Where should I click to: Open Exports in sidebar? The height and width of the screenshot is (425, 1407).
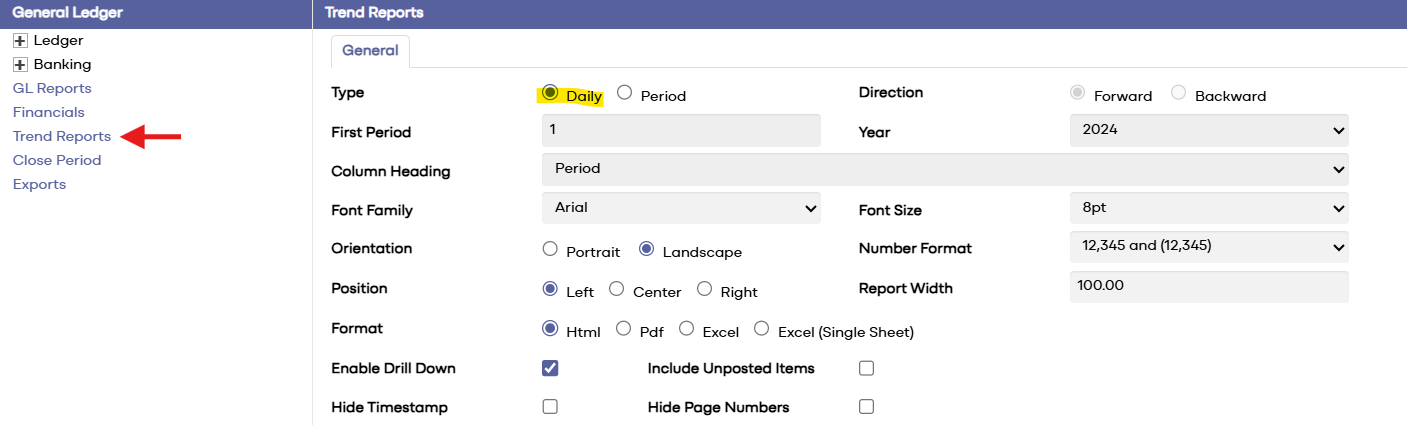[x=39, y=184]
